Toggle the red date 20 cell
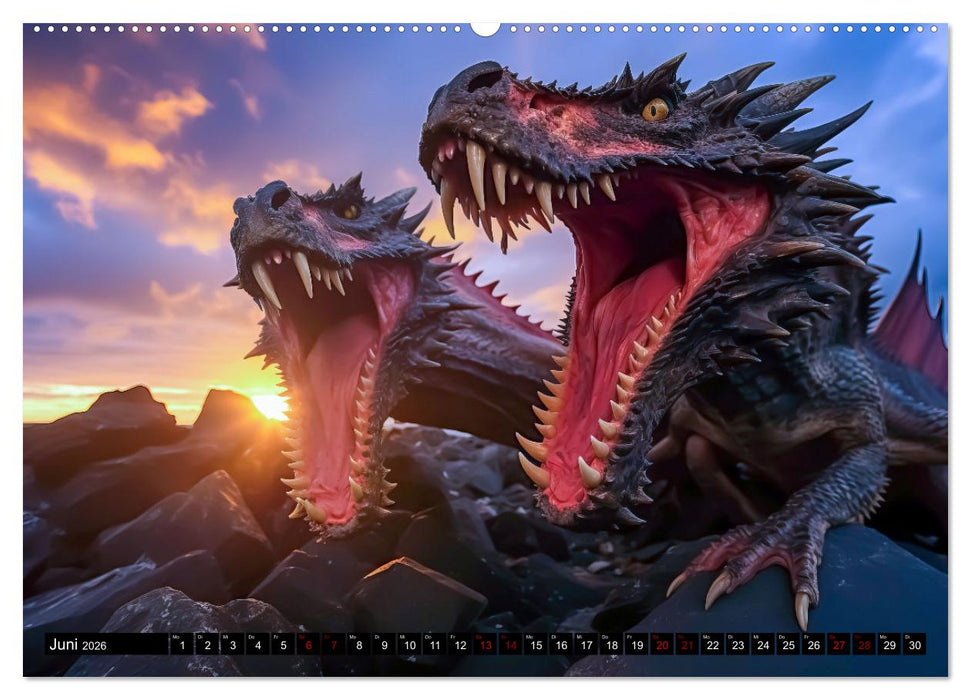The height and width of the screenshot is (700, 971). [x=660, y=646]
